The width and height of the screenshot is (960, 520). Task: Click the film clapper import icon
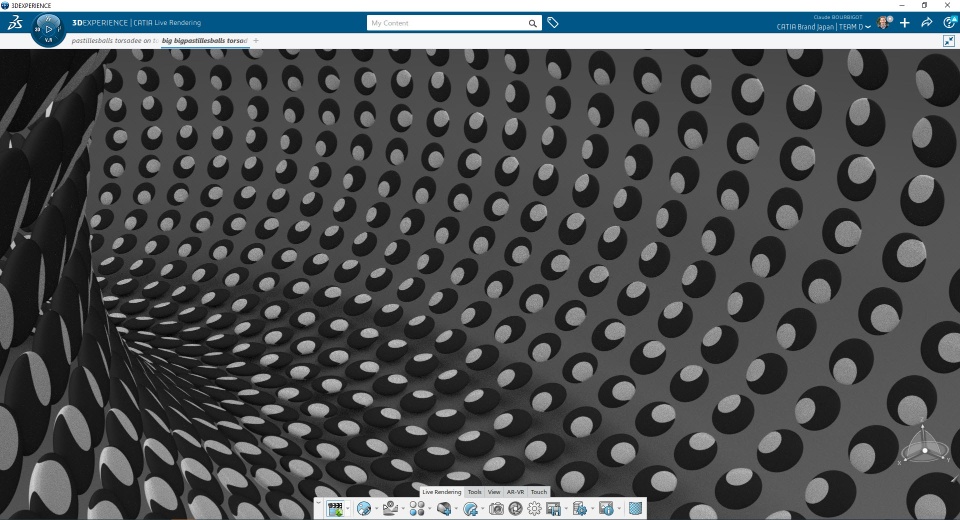(336, 508)
